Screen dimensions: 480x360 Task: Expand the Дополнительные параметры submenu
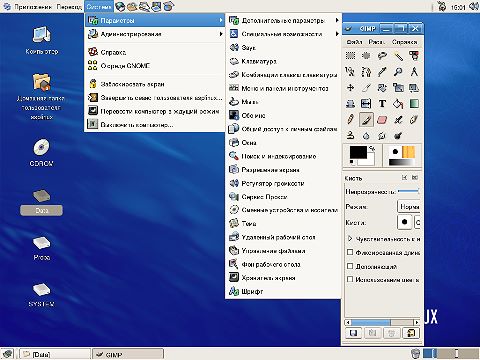pos(284,20)
